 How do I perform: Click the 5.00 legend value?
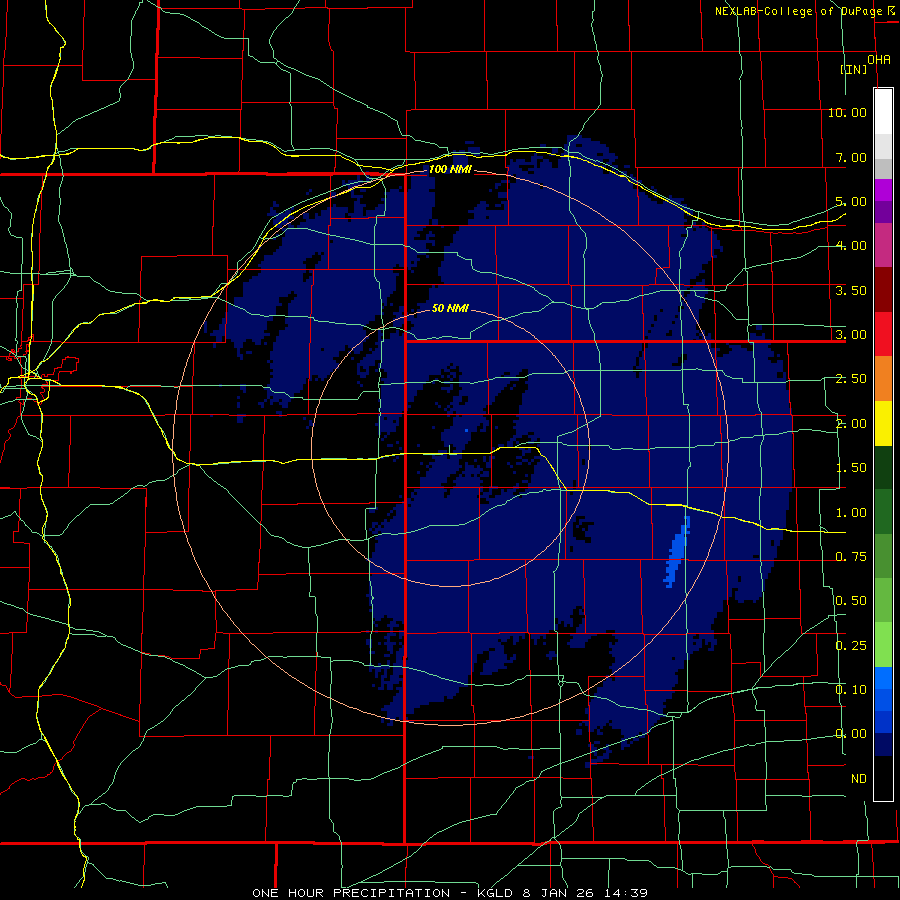pos(851,201)
